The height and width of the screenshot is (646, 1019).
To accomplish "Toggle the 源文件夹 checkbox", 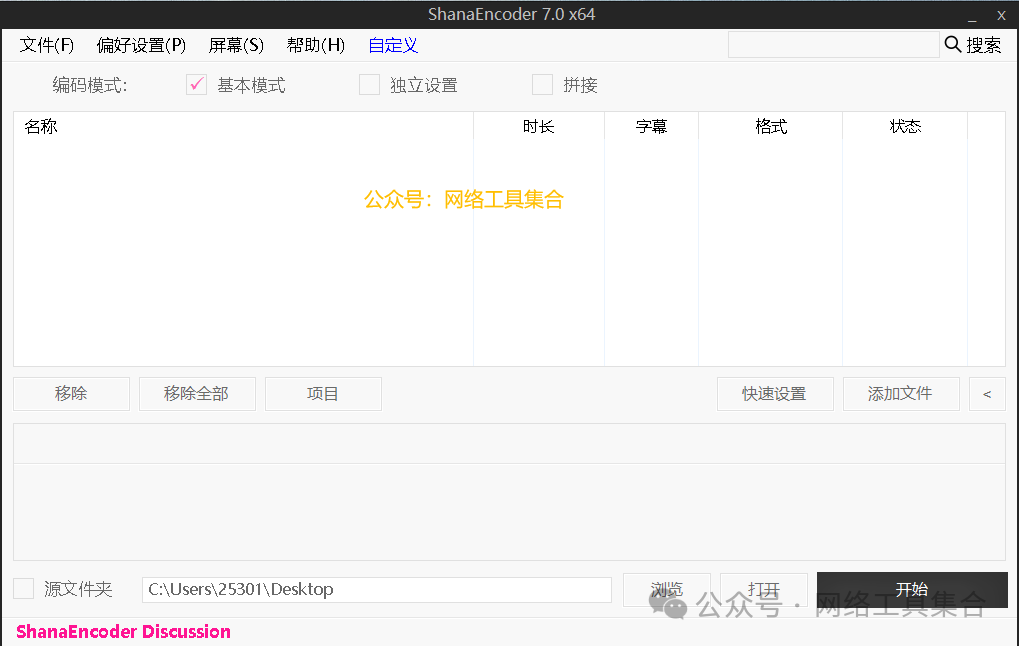I will [24, 589].
